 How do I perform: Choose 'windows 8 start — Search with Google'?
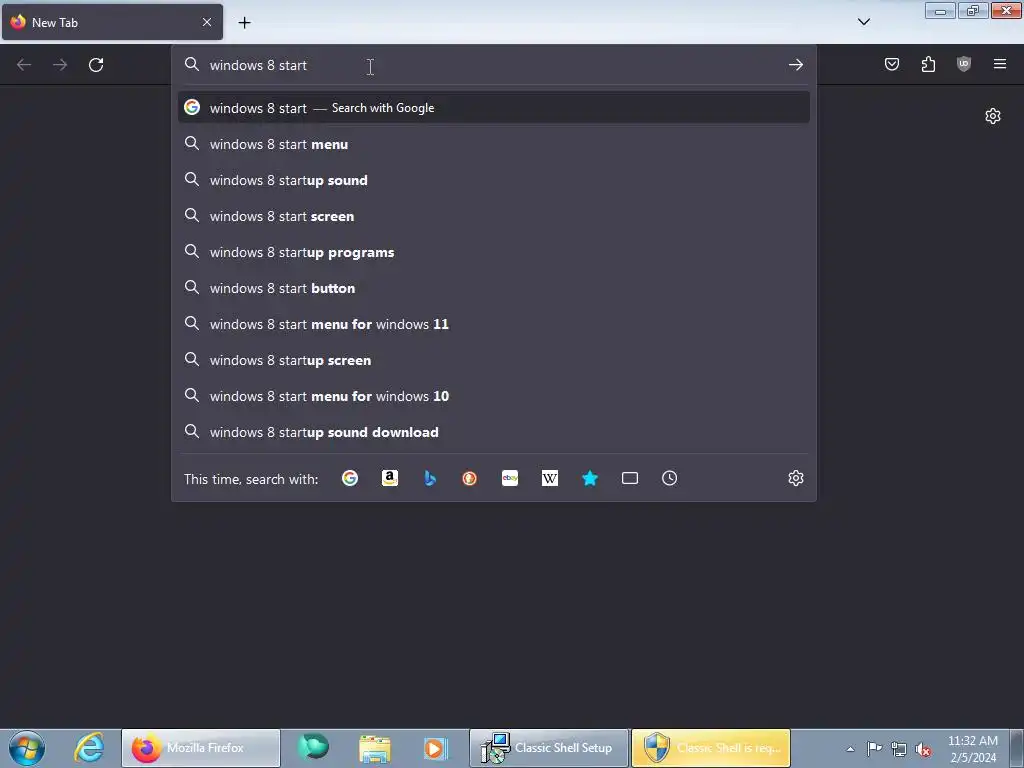click(x=494, y=108)
